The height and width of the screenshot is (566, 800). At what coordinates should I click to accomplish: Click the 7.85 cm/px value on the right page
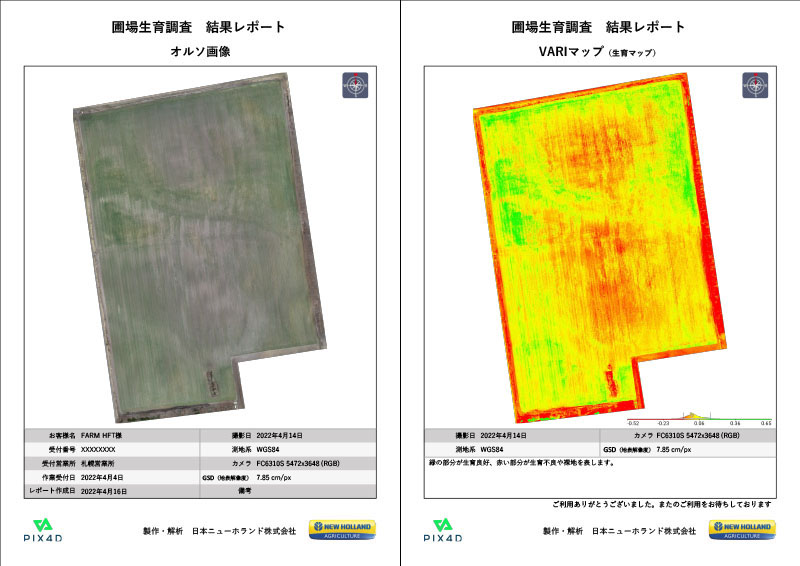click(674, 450)
